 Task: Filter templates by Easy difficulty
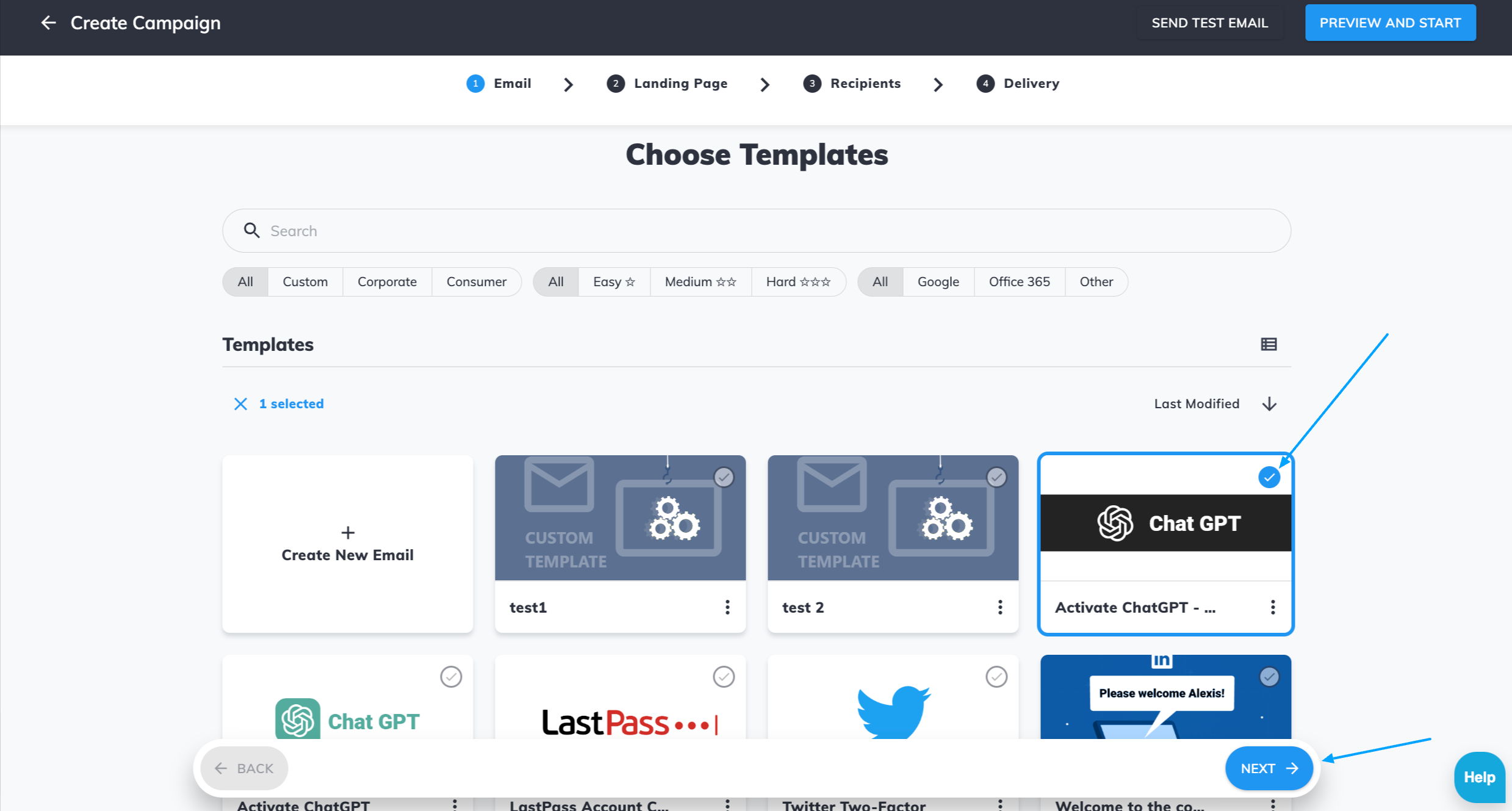pyautogui.click(x=614, y=282)
